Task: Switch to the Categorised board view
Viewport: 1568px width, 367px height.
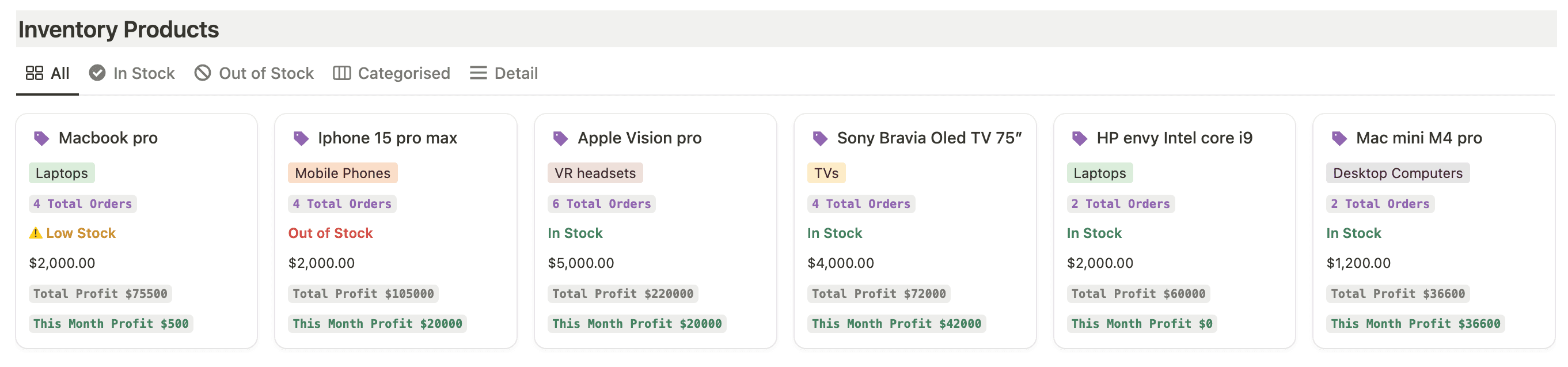Action: [392, 73]
